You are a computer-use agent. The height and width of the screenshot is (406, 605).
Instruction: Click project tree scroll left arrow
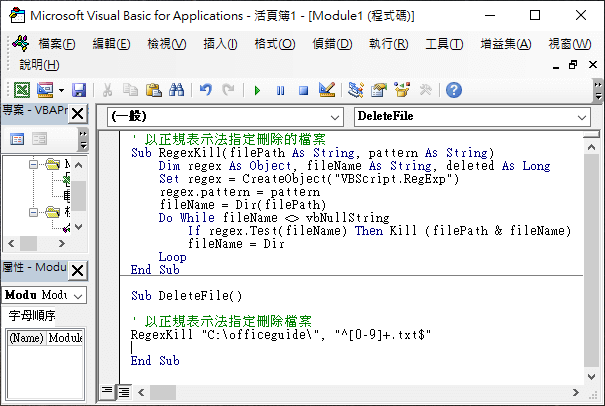11,244
